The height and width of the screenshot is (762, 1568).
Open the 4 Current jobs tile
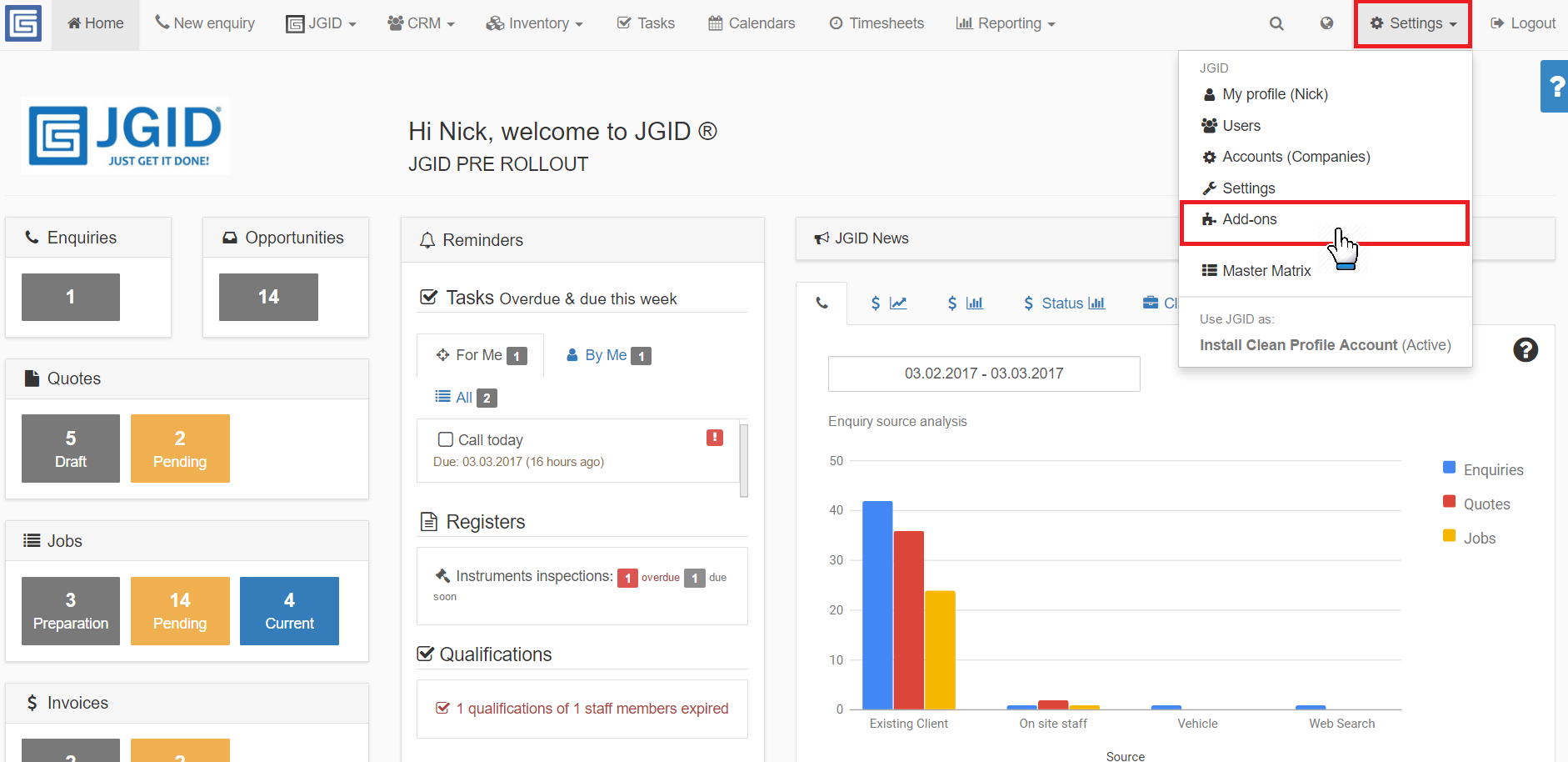click(x=289, y=611)
